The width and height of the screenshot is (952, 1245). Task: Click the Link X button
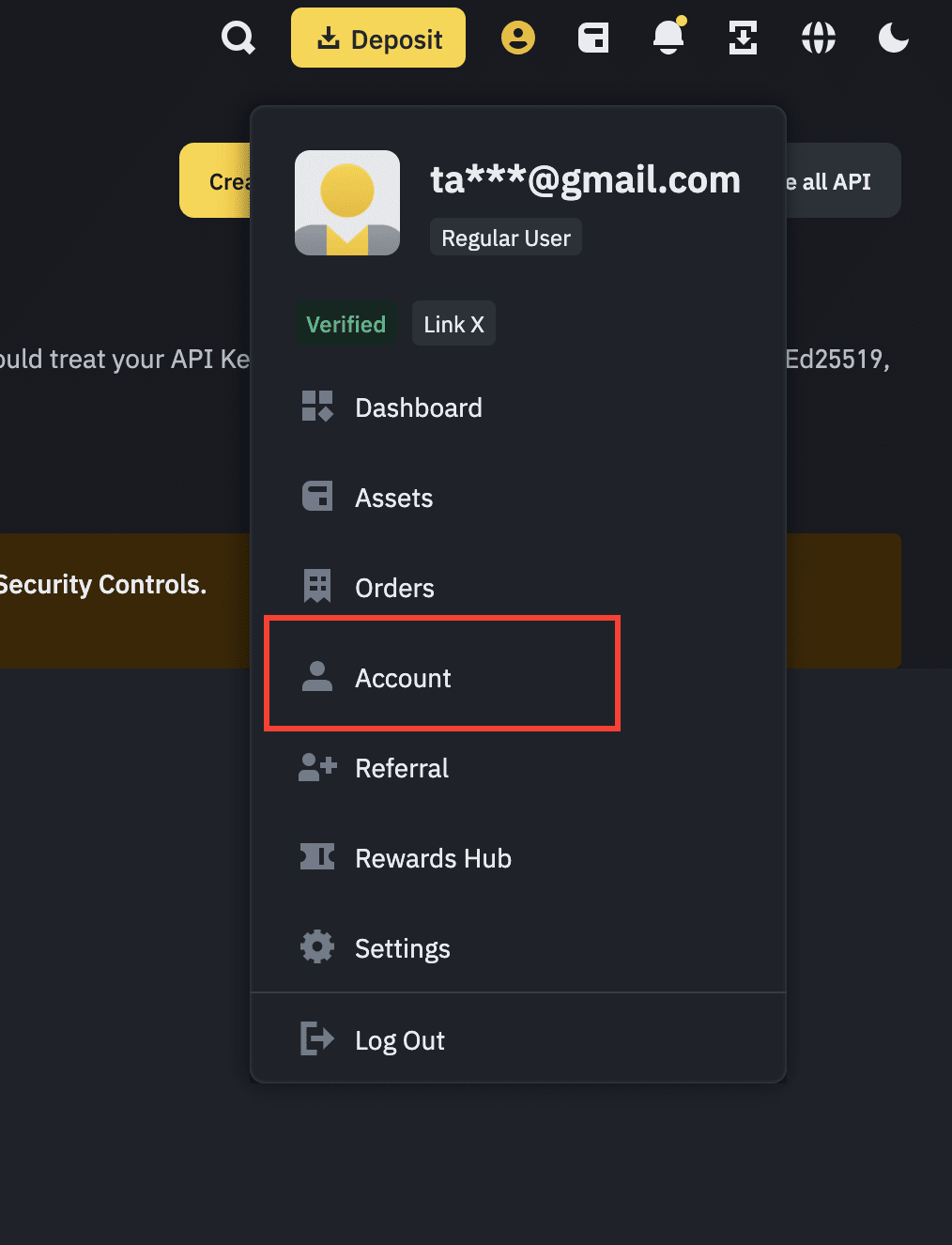coord(453,324)
